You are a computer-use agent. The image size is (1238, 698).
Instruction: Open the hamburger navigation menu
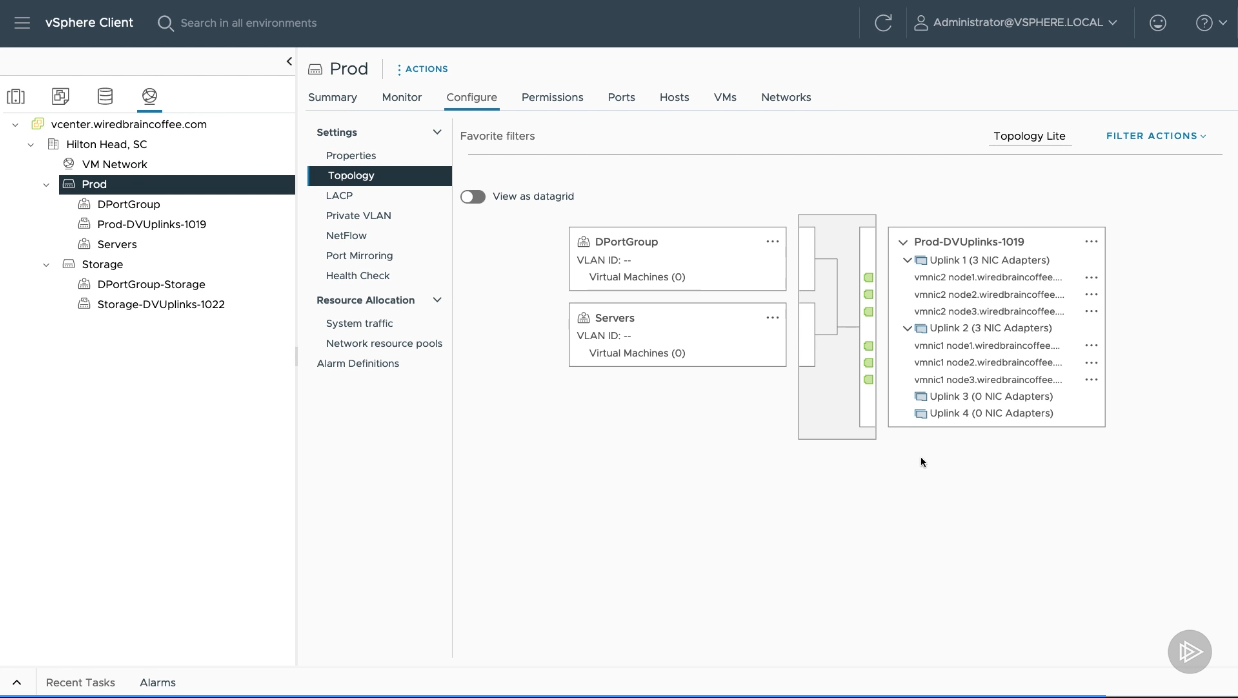click(x=22, y=23)
